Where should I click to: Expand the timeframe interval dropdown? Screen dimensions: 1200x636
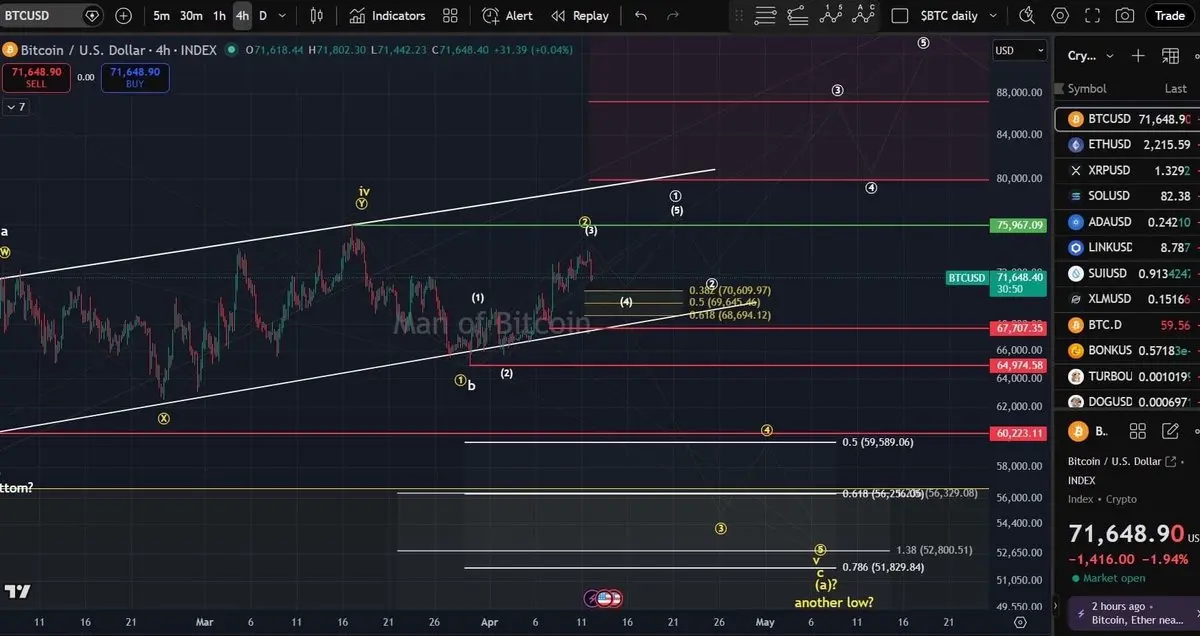pyautogui.click(x=282, y=16)
